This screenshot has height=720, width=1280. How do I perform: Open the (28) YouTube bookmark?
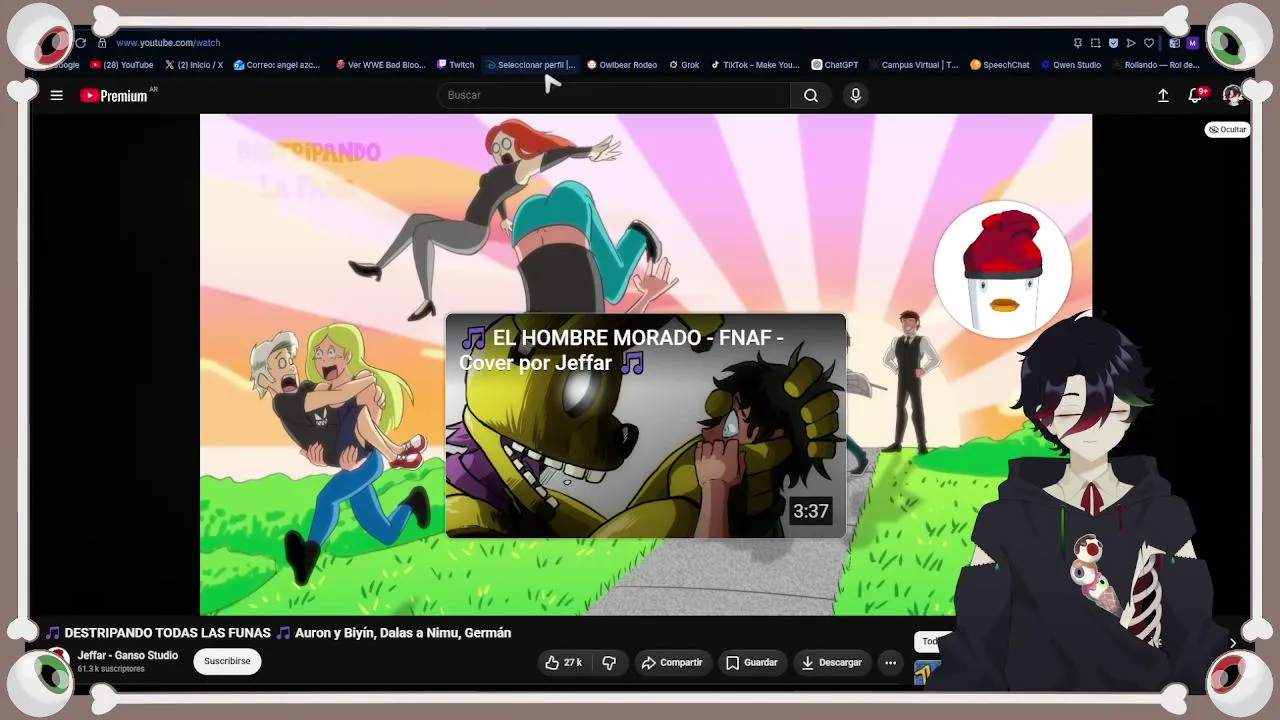pos(122,65)
